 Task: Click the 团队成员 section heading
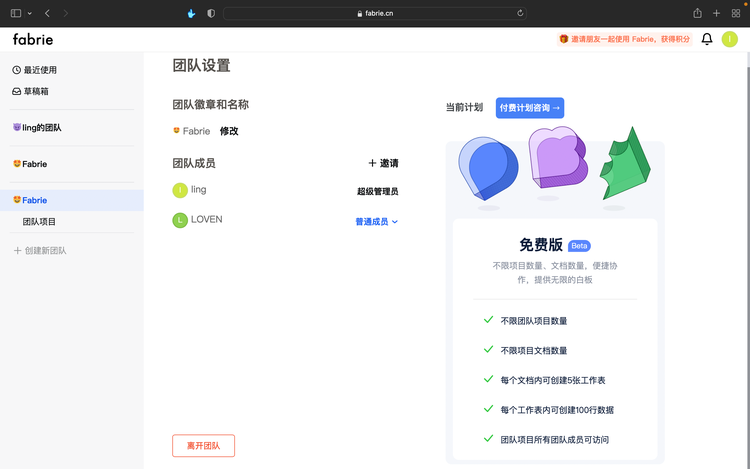[x=194, y=164]
